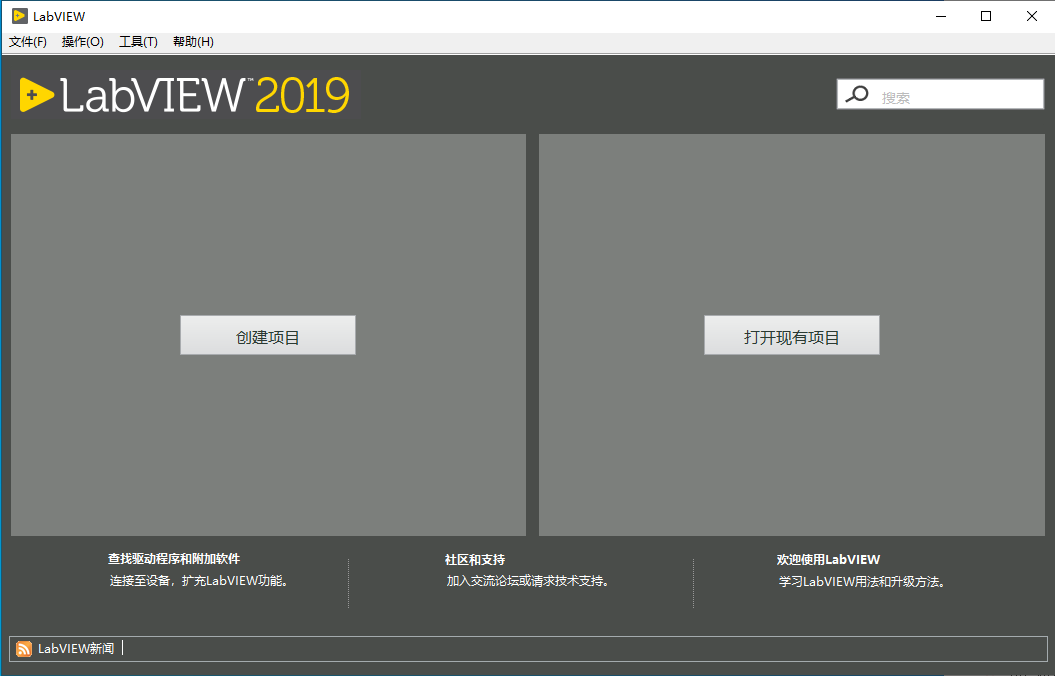
Task: Click the magnifier search icon
Action: (857, 94)
